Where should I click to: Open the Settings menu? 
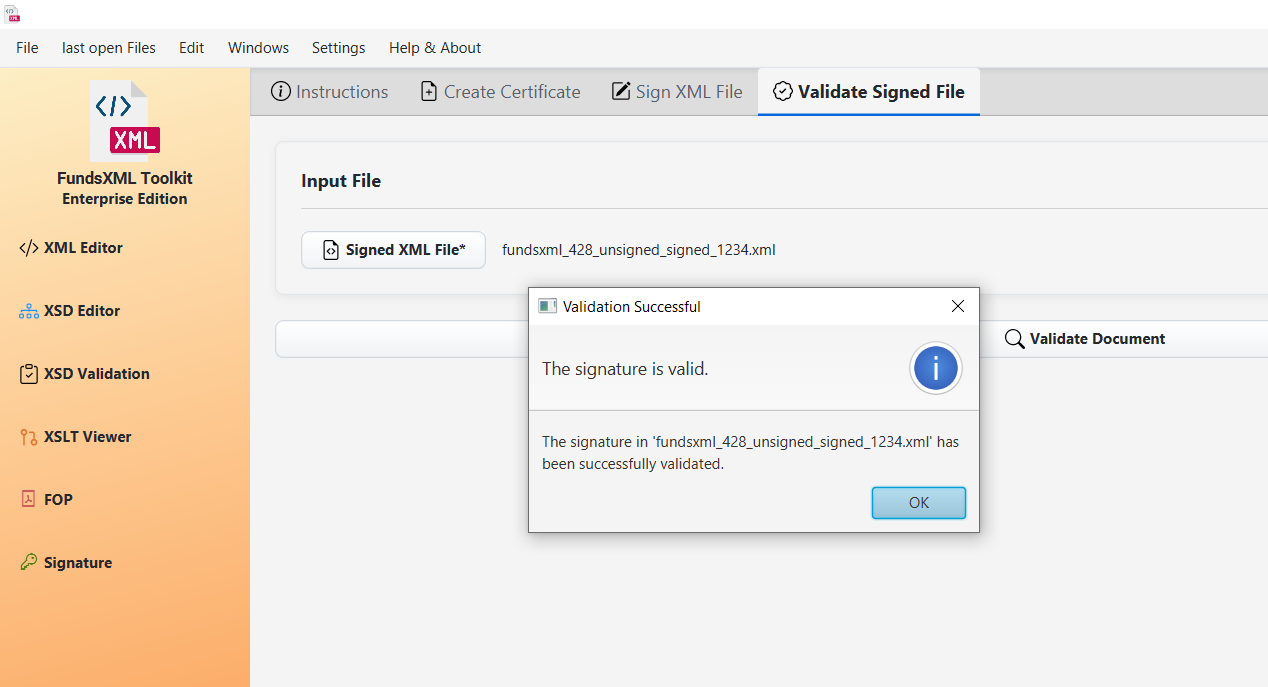click(x=338, y=48)
